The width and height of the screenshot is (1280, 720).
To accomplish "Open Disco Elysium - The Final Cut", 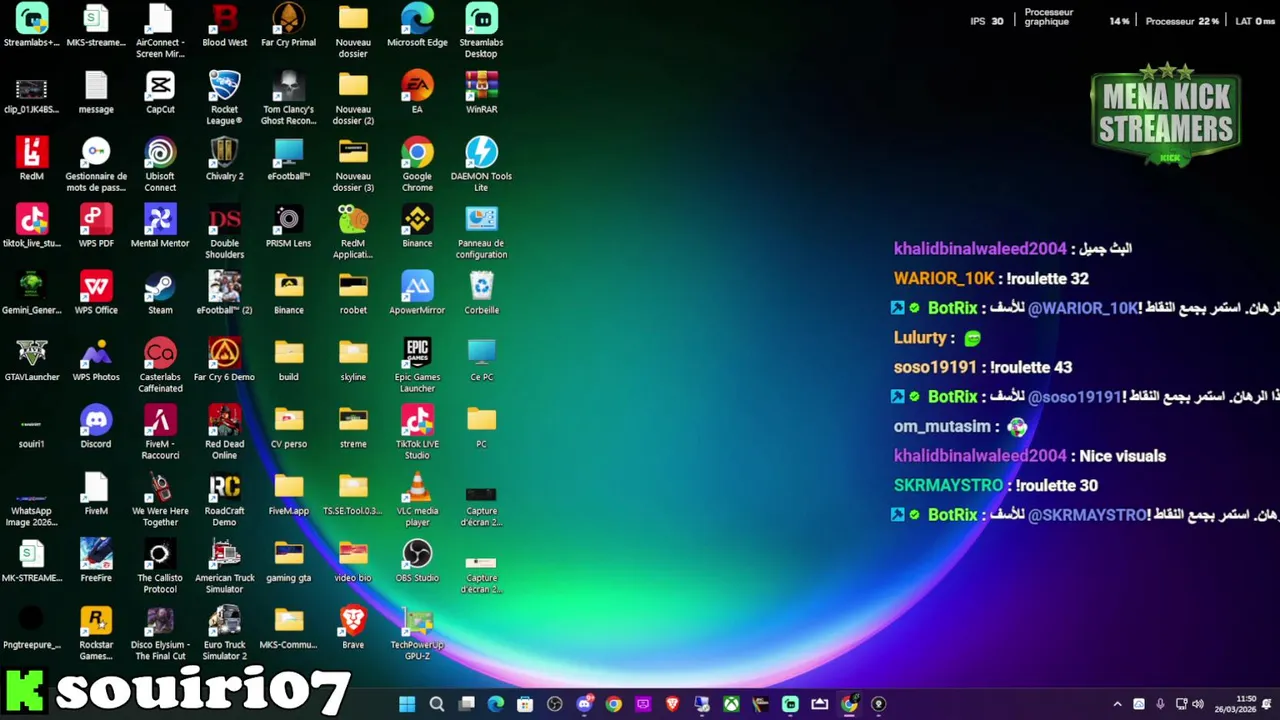I will (160, 635).
